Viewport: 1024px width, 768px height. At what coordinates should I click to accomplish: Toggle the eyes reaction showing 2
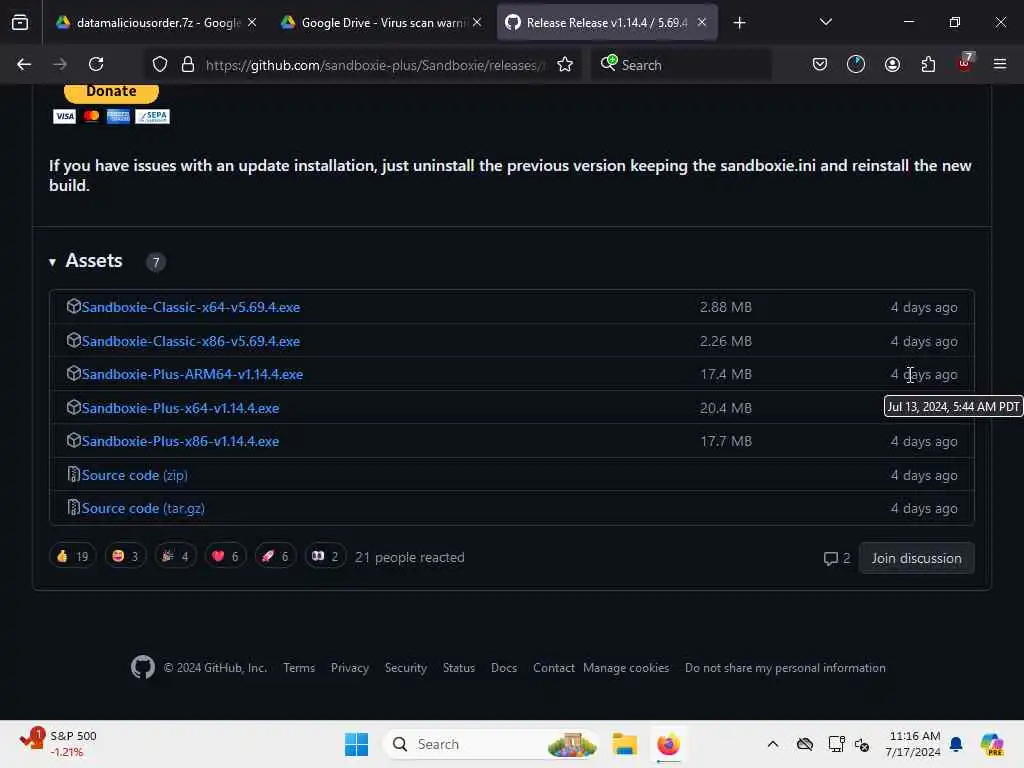coord(325,556)
